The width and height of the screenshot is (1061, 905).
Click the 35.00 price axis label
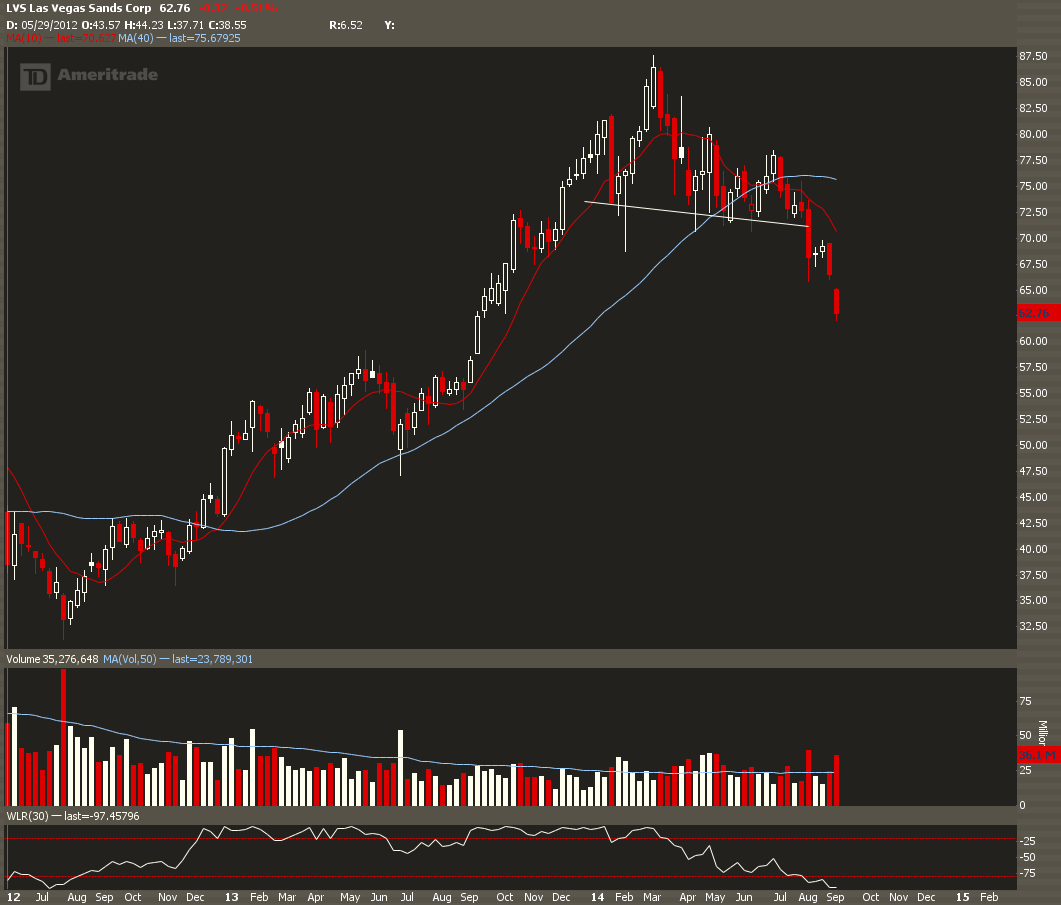coord(1033,600)
